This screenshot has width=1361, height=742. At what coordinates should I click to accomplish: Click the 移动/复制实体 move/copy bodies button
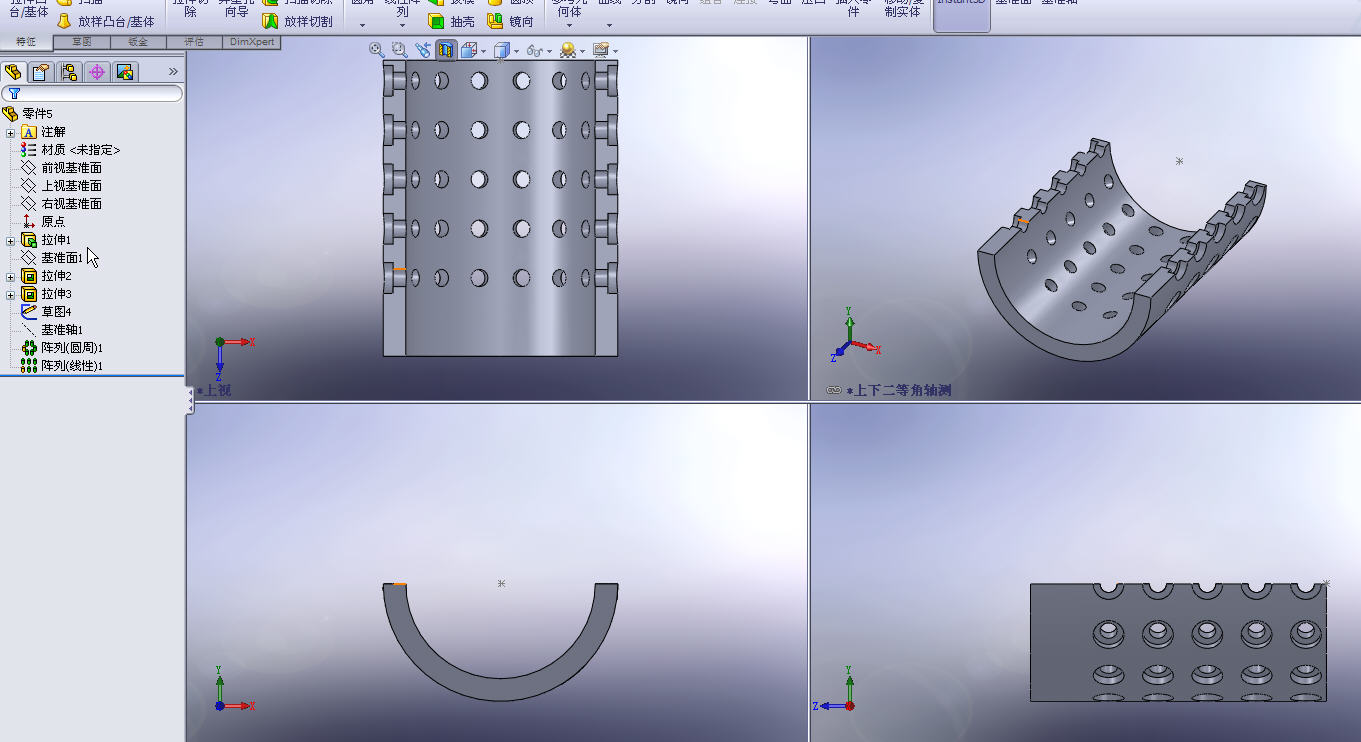click(902, 8)
